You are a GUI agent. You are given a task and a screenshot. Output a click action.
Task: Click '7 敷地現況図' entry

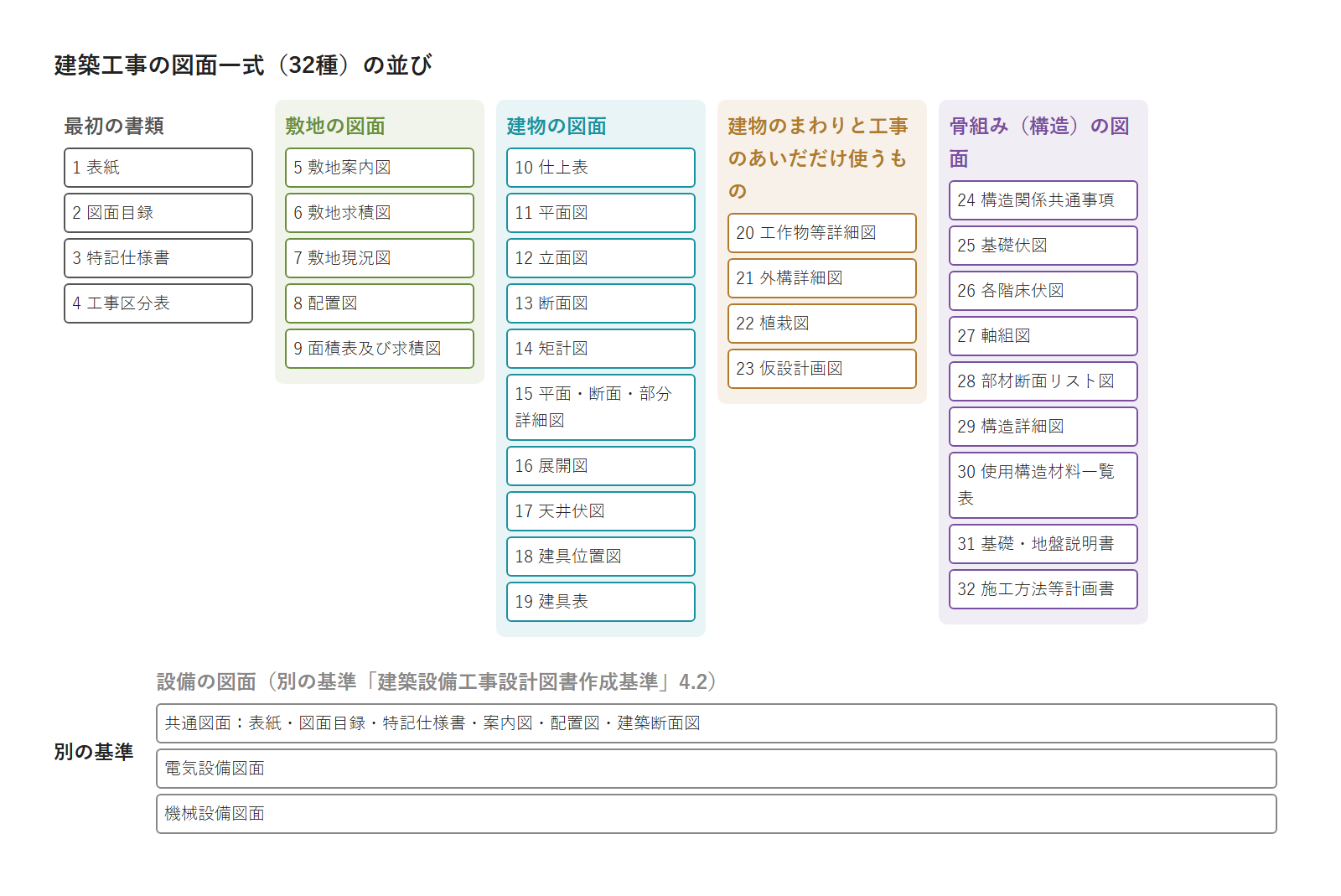coord(380,258)
